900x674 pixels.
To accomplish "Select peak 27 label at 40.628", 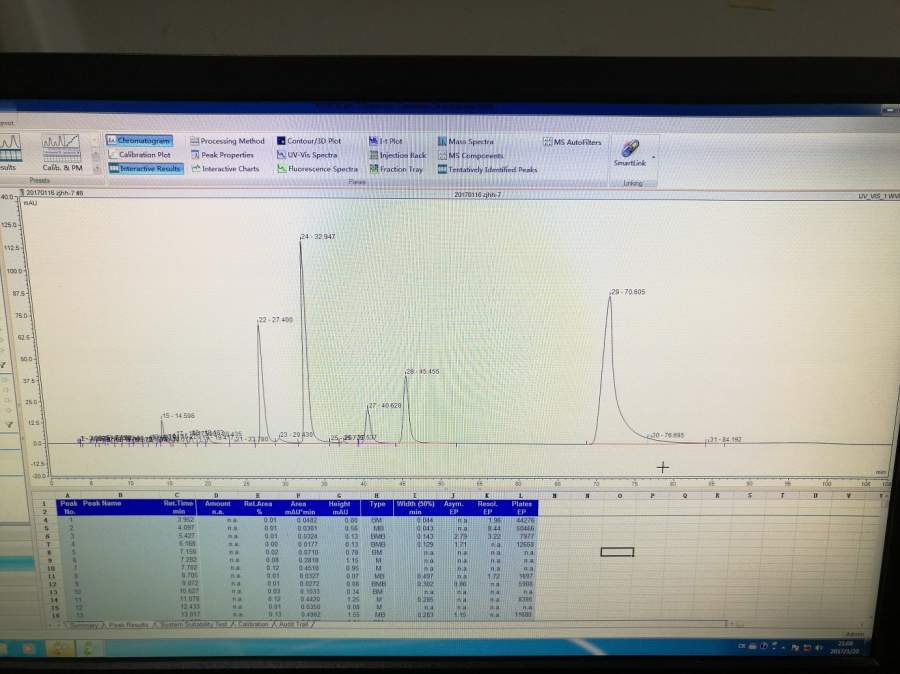I will coord(385,405).
